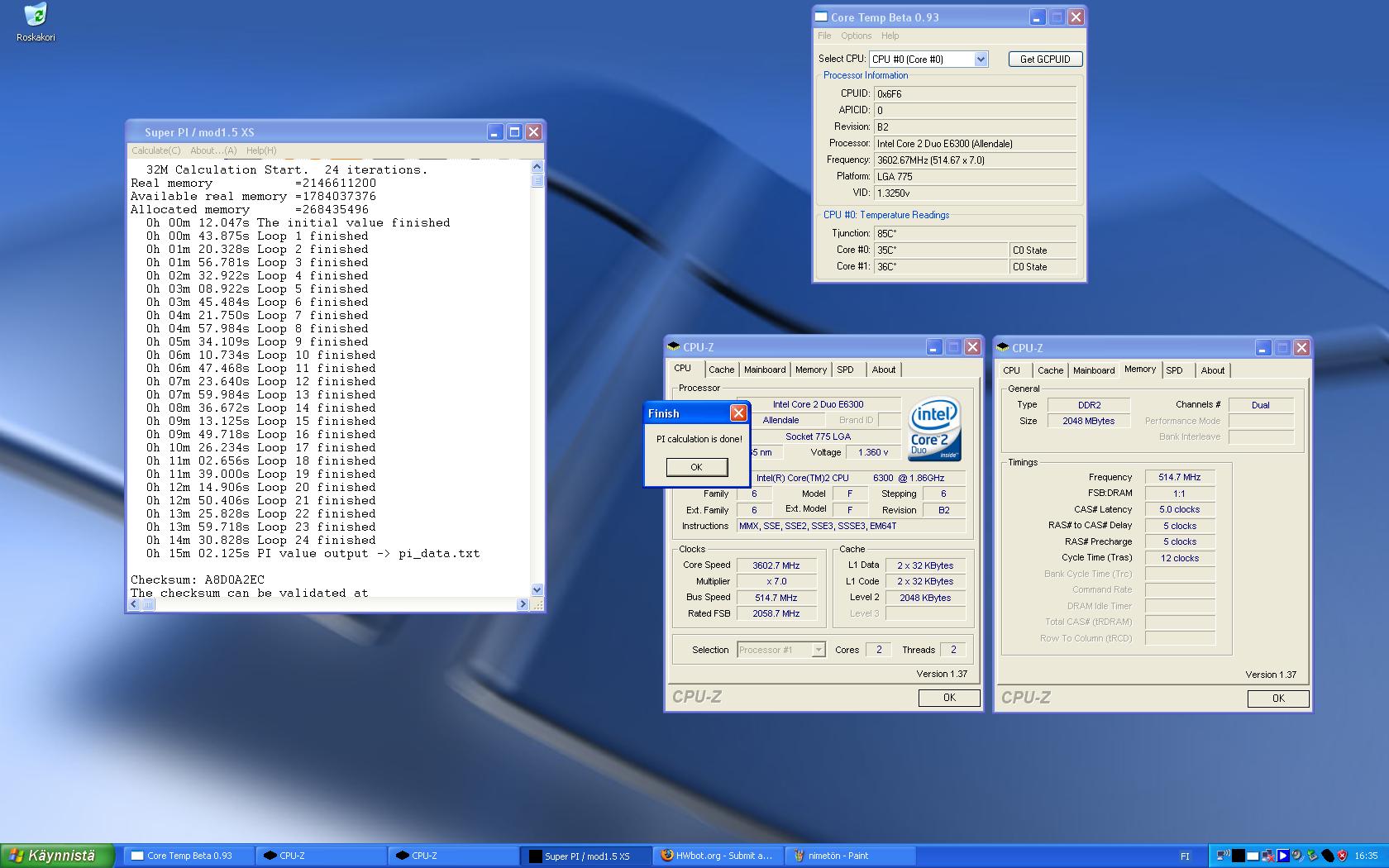Click the Core Temp Frequency value field
1389x868 pixels.
click(x=976, y=160)
